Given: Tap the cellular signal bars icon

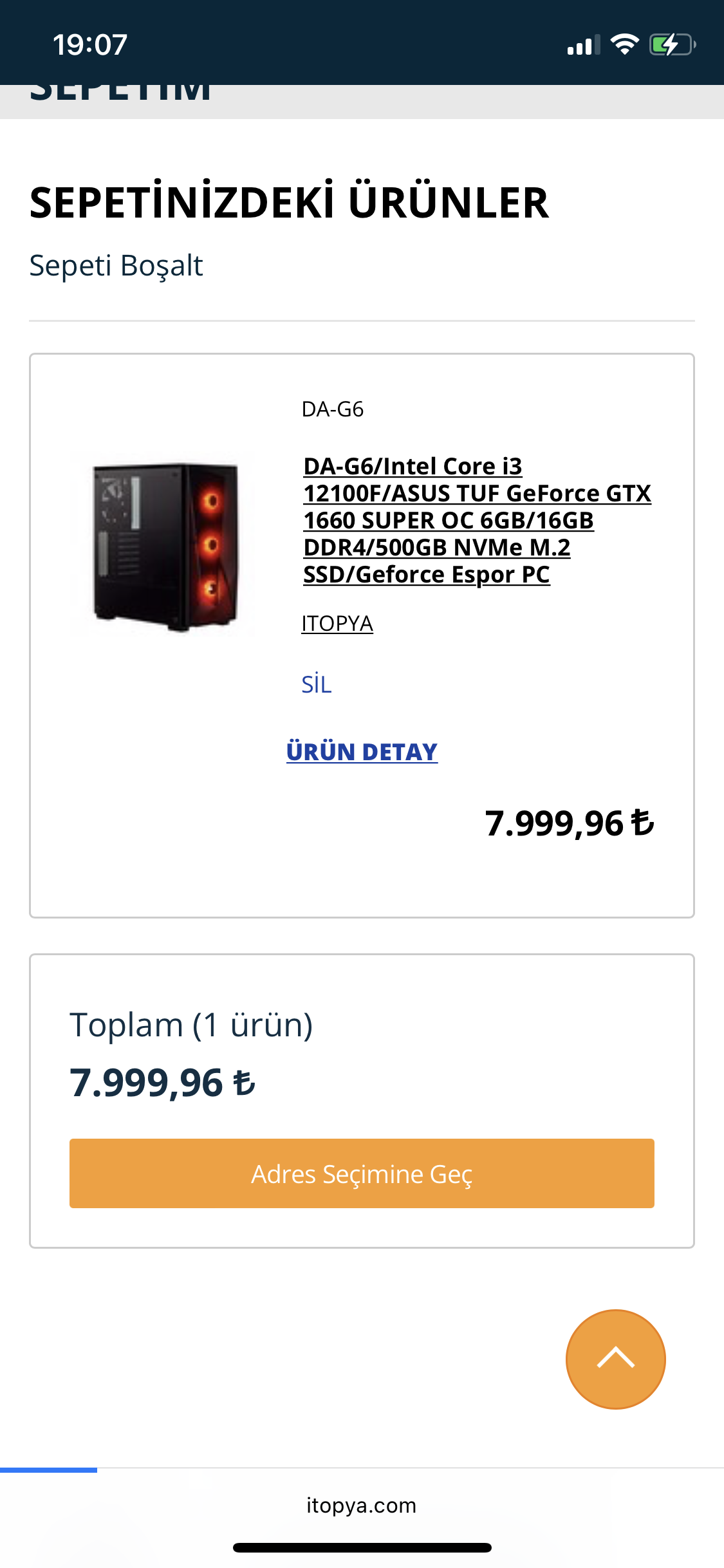Looking at the screenshot, I should coord(583,45).
